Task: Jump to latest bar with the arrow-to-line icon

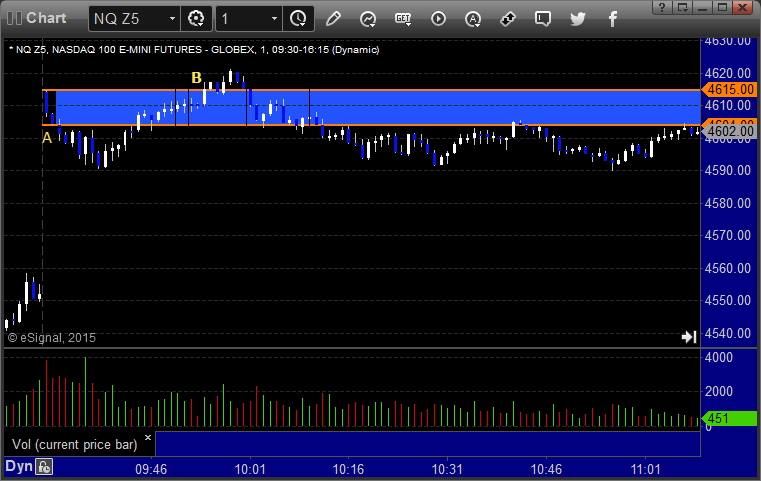Action: click(x=689, y=337)
